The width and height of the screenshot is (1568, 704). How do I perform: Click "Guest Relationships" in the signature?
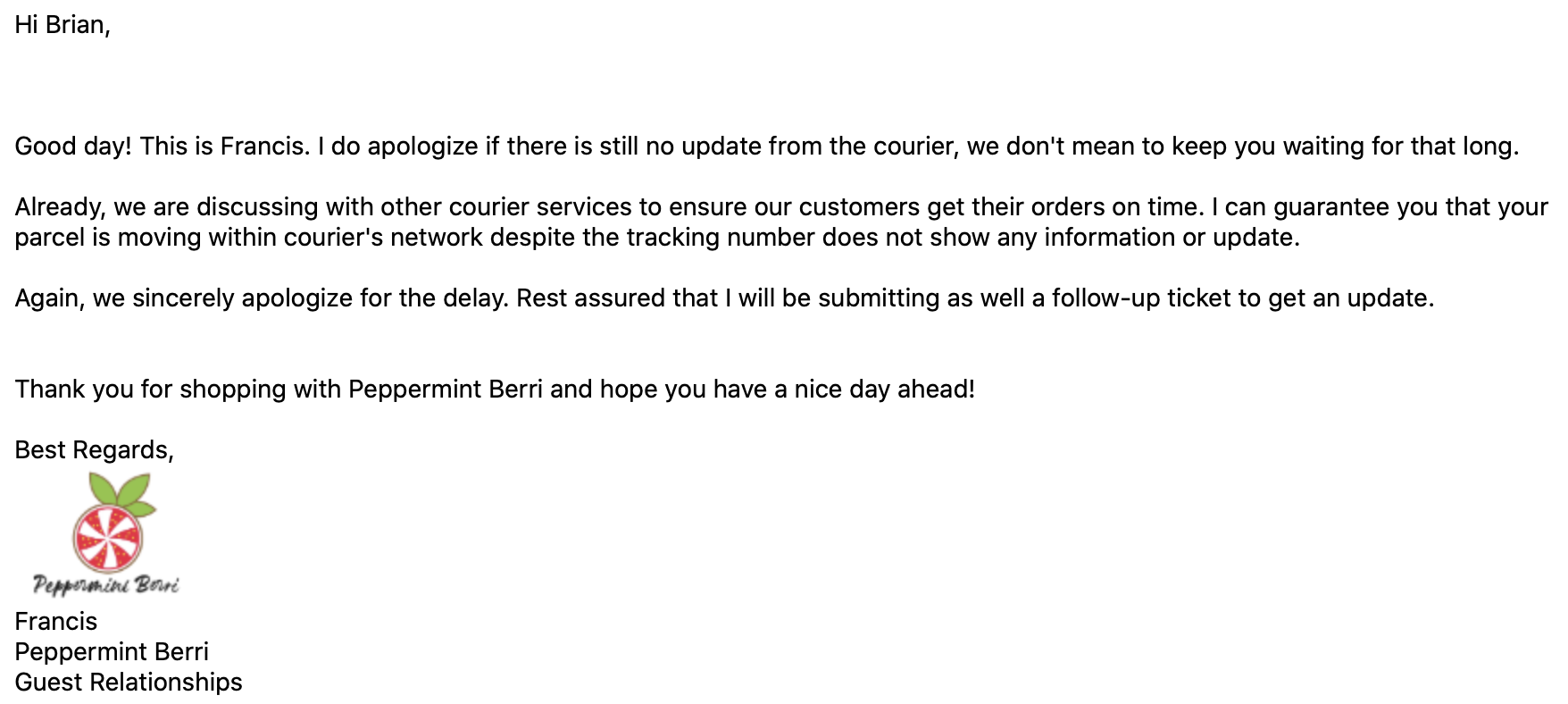(x=129, y=683)
